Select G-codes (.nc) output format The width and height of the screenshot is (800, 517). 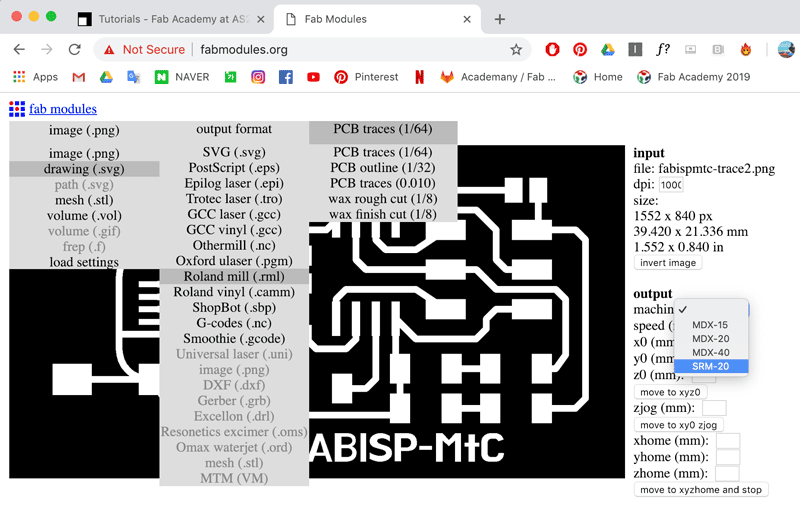(234, 323)
